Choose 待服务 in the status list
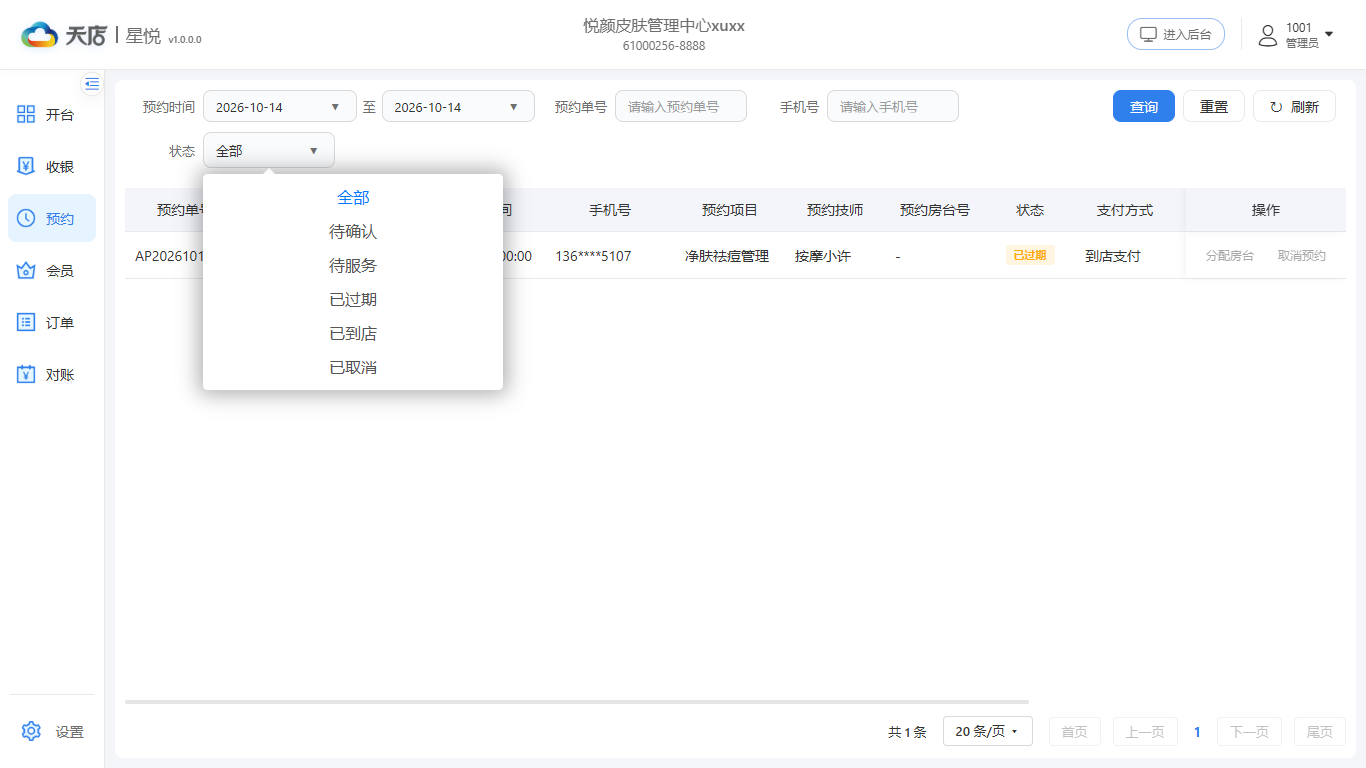1366x768 pixels. 353,266
